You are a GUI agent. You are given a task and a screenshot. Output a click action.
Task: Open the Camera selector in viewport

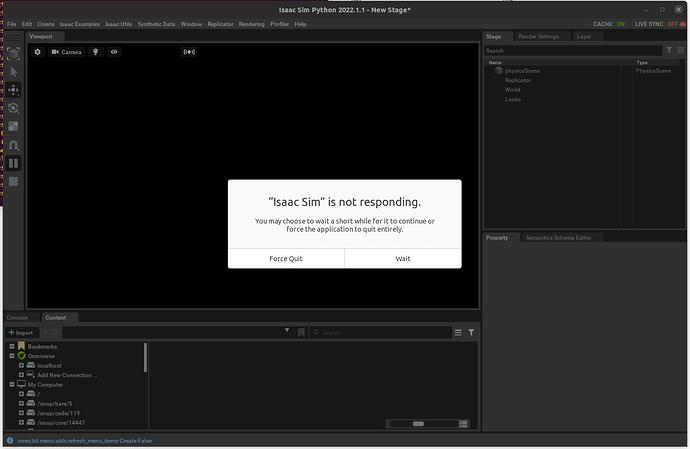click(66, 52)
